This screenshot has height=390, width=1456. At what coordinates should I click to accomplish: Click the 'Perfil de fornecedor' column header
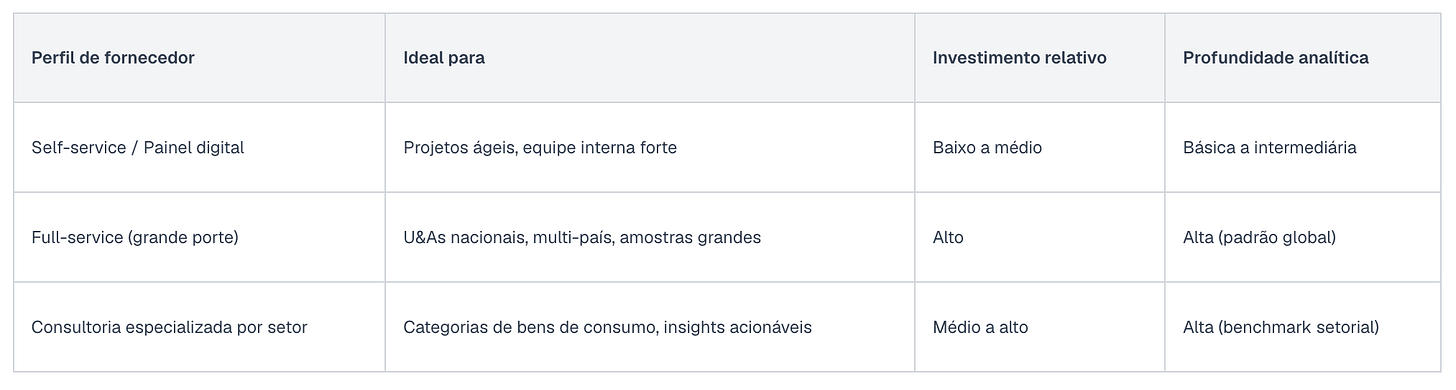(199, 58)
